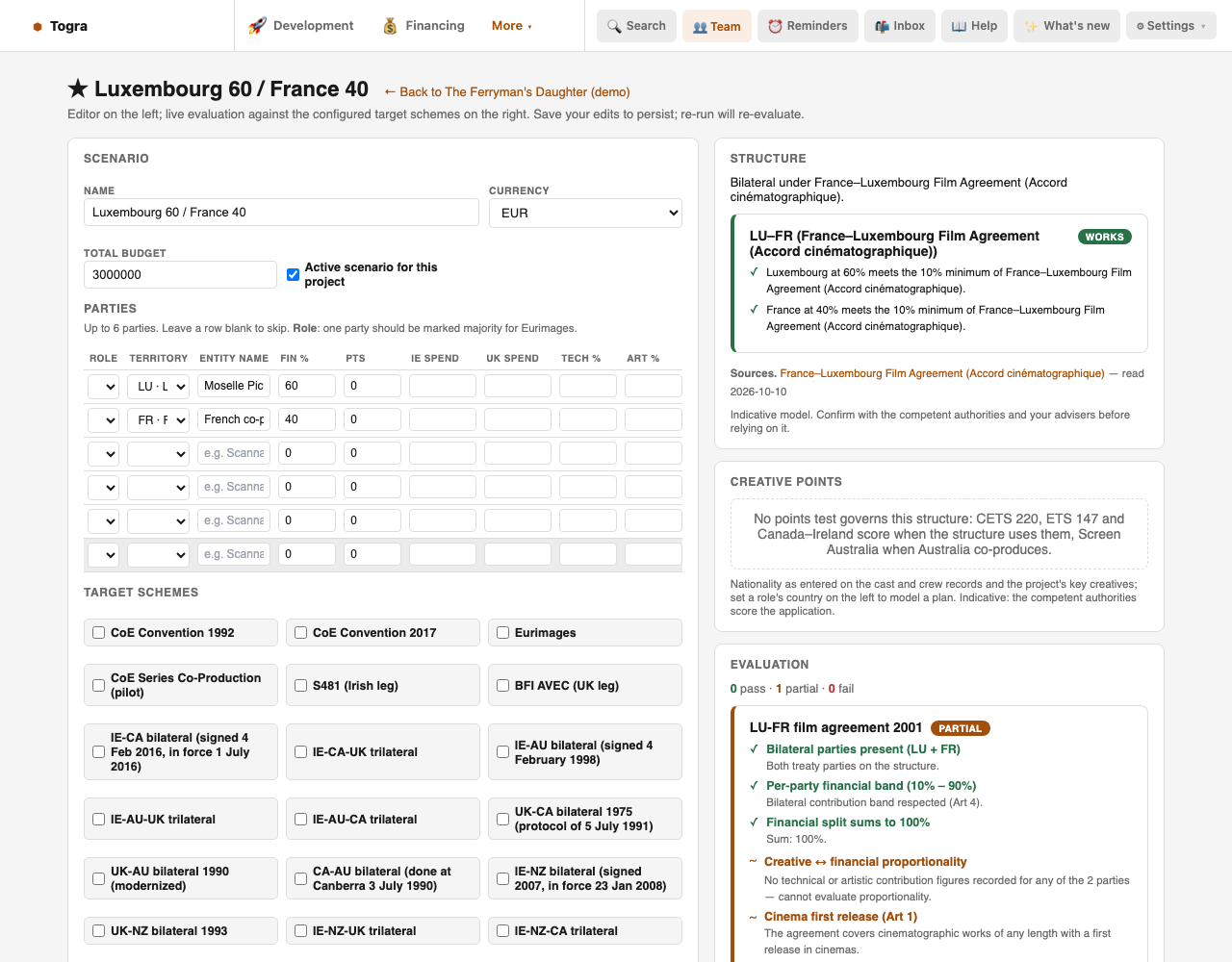This screenshot has width=1232, height=962.
Task: Click the mailbox icon on Inbox
Action: coord(882,26)
